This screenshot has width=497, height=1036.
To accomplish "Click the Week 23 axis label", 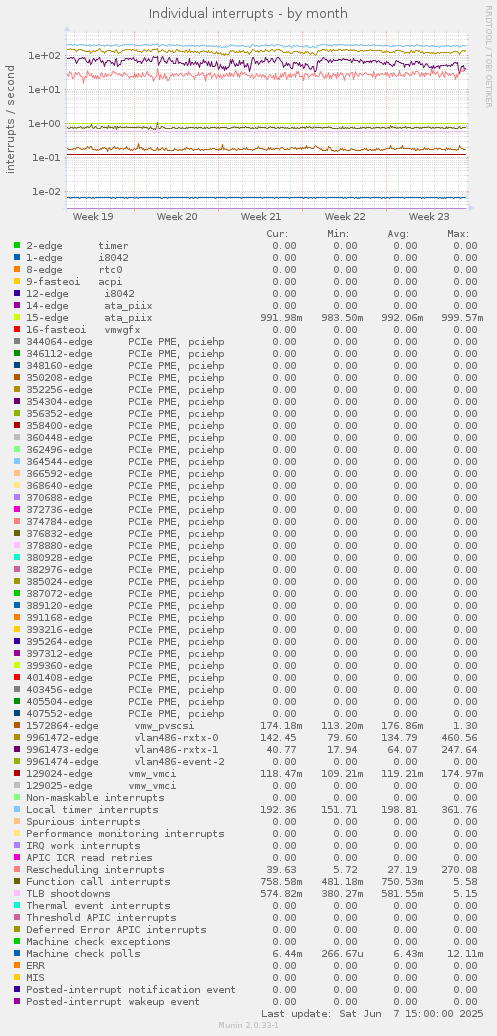I will click(429, 216).
